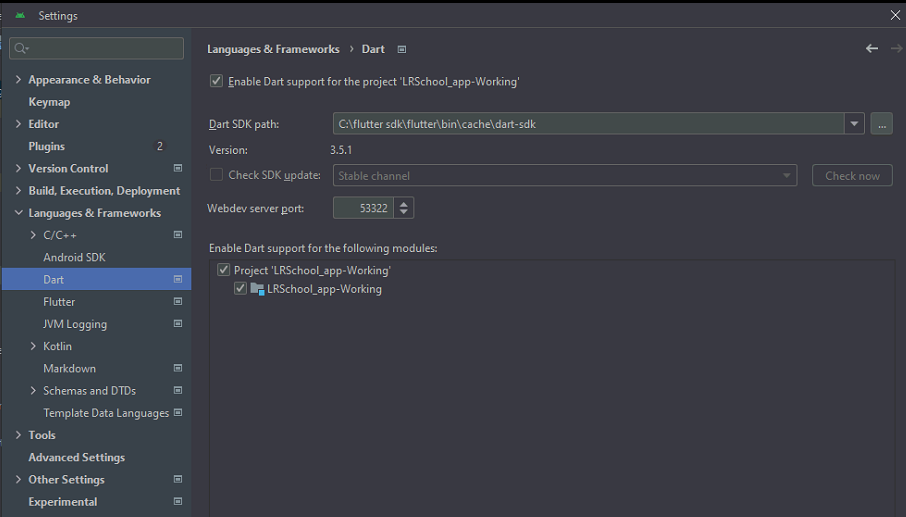
Task: Open the Dart SDK path dropdown
Action: click(854, 124)
